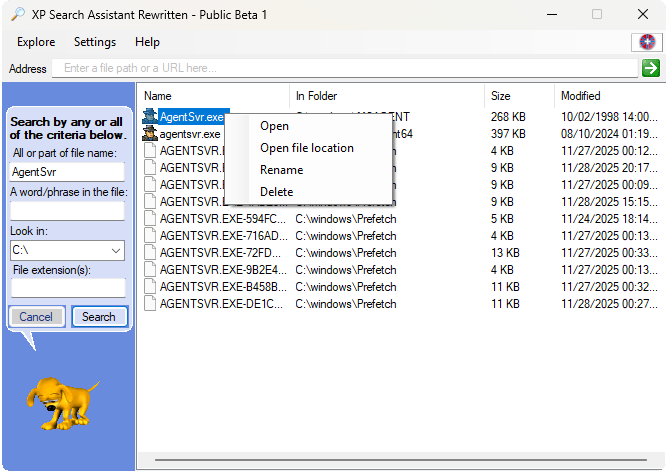
Task: Click the Address path input field
Action: point(345,68)
